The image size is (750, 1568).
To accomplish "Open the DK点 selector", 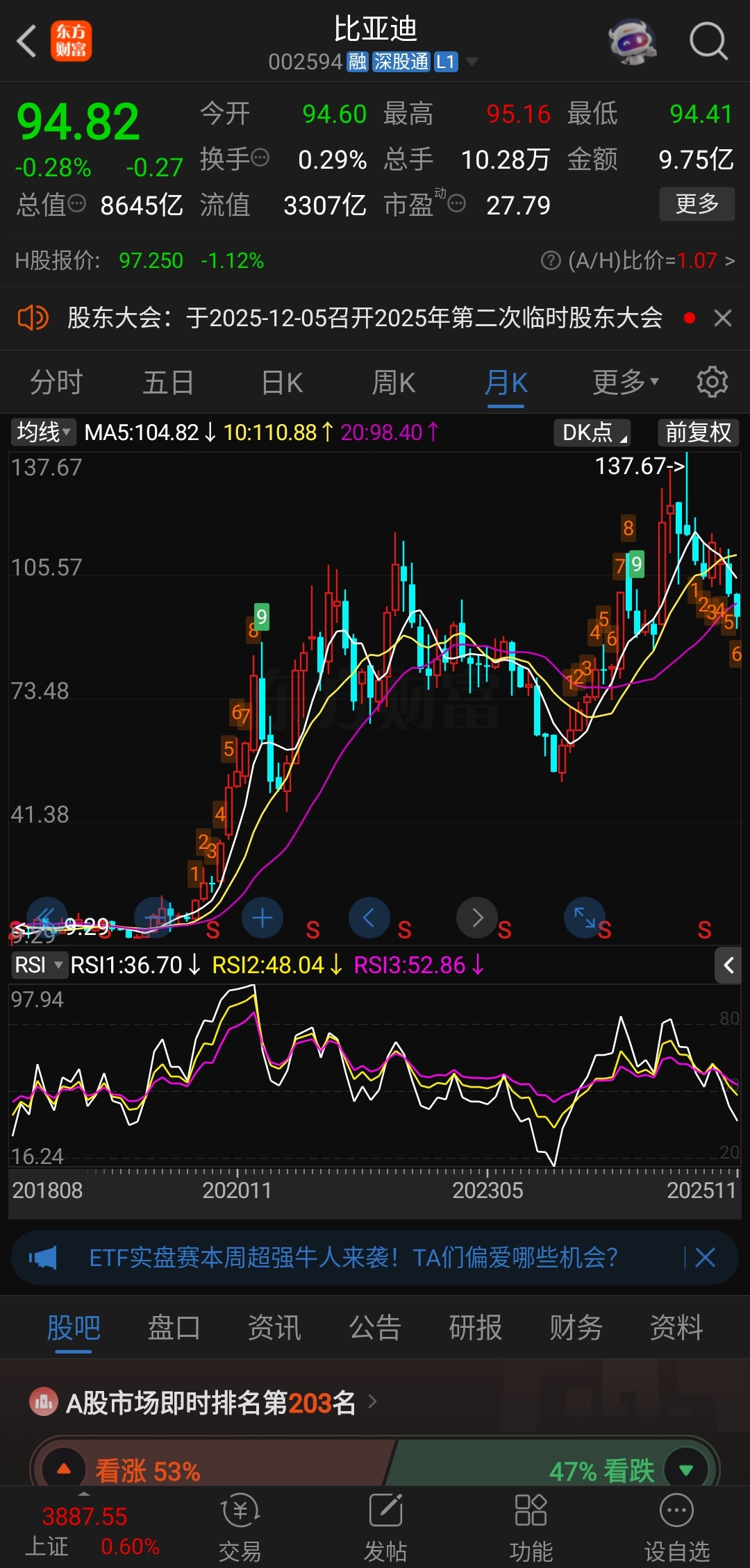I will coord(592,432).
